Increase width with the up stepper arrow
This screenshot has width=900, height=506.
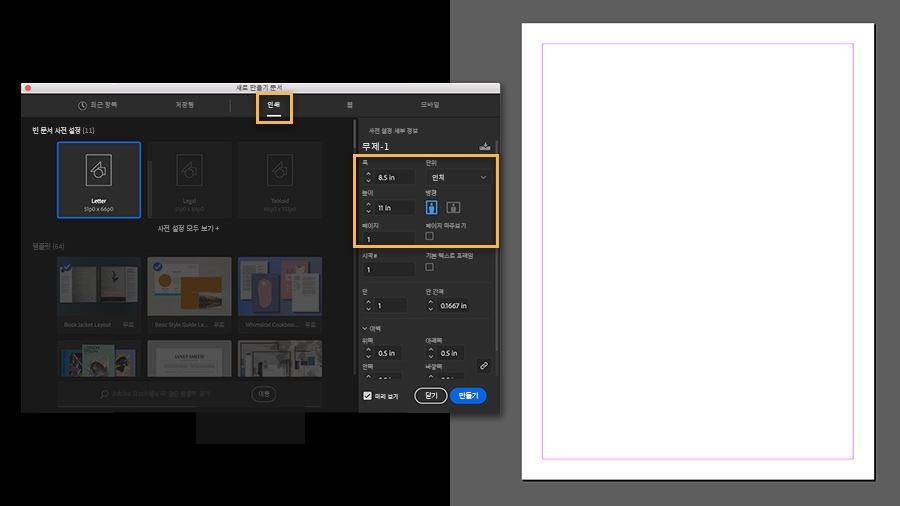368,174
